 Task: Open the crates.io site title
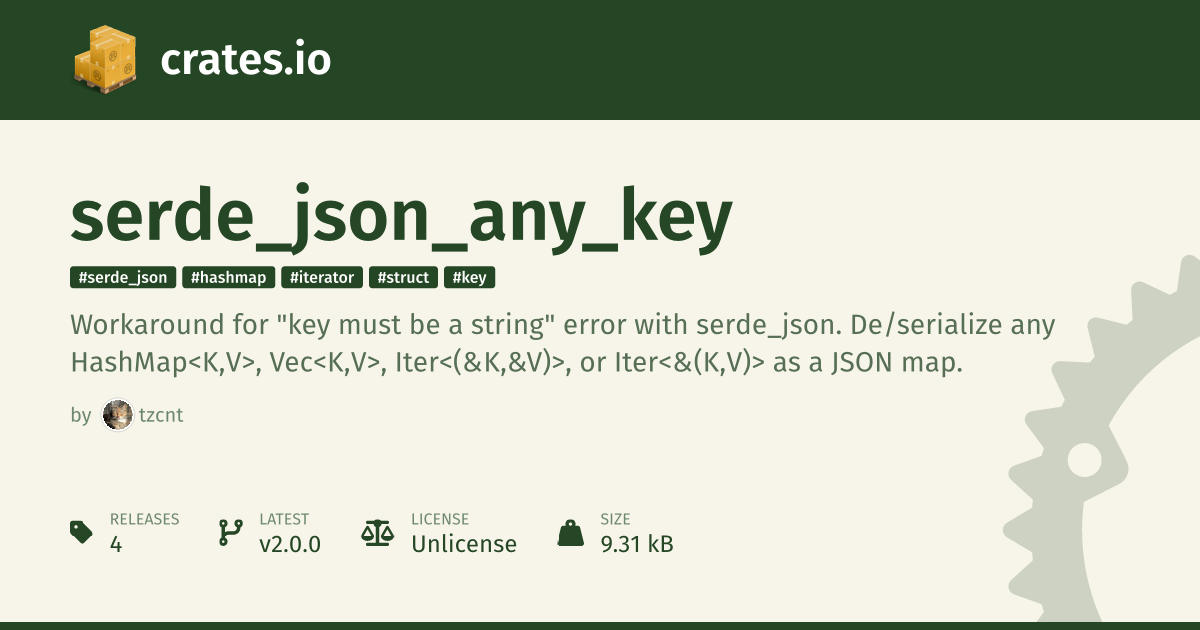tap(245, 60)
